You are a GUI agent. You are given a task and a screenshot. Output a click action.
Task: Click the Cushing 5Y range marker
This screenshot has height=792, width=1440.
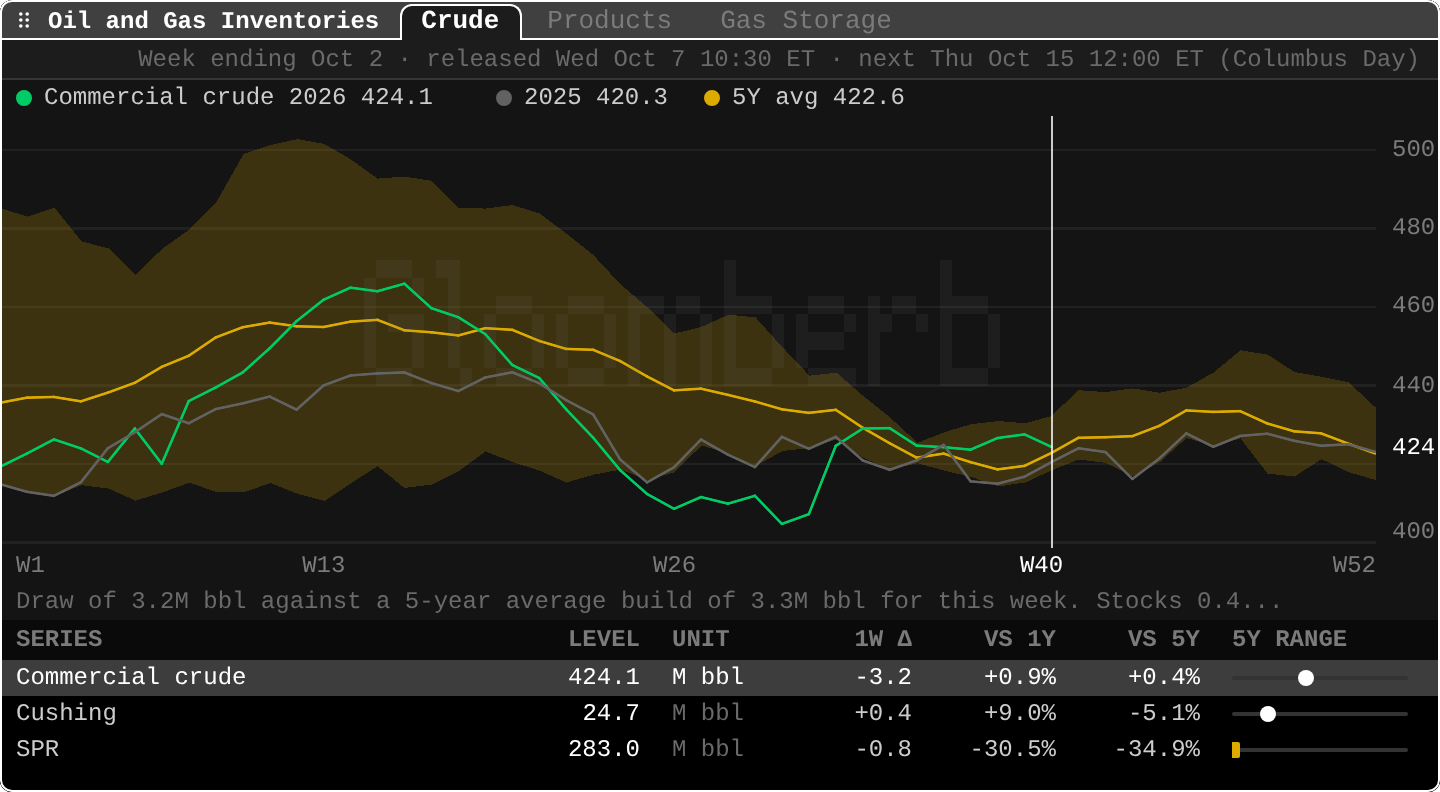[x=1268, y=714]
